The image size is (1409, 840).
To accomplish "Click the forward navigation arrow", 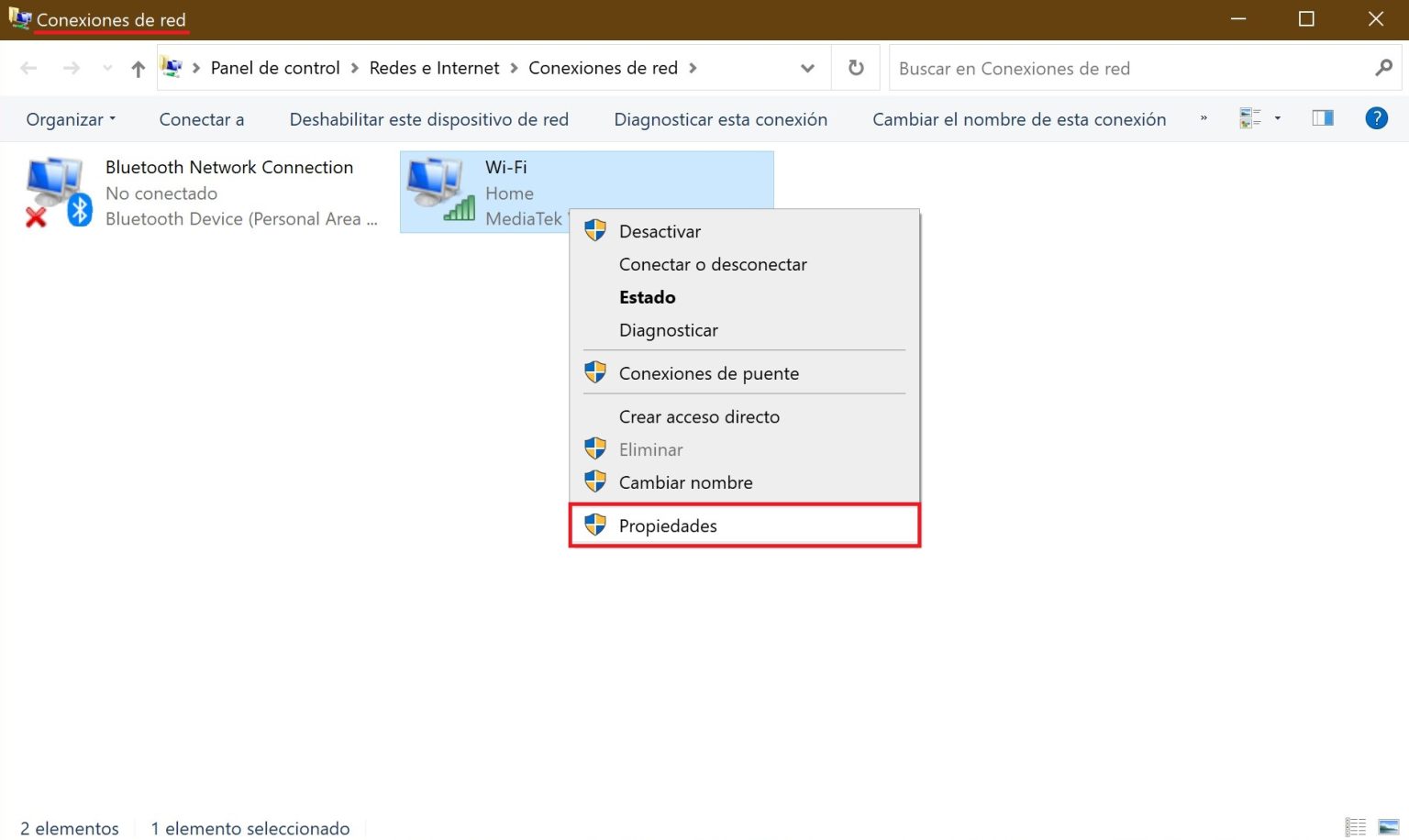I will click(x=72, y=67).
